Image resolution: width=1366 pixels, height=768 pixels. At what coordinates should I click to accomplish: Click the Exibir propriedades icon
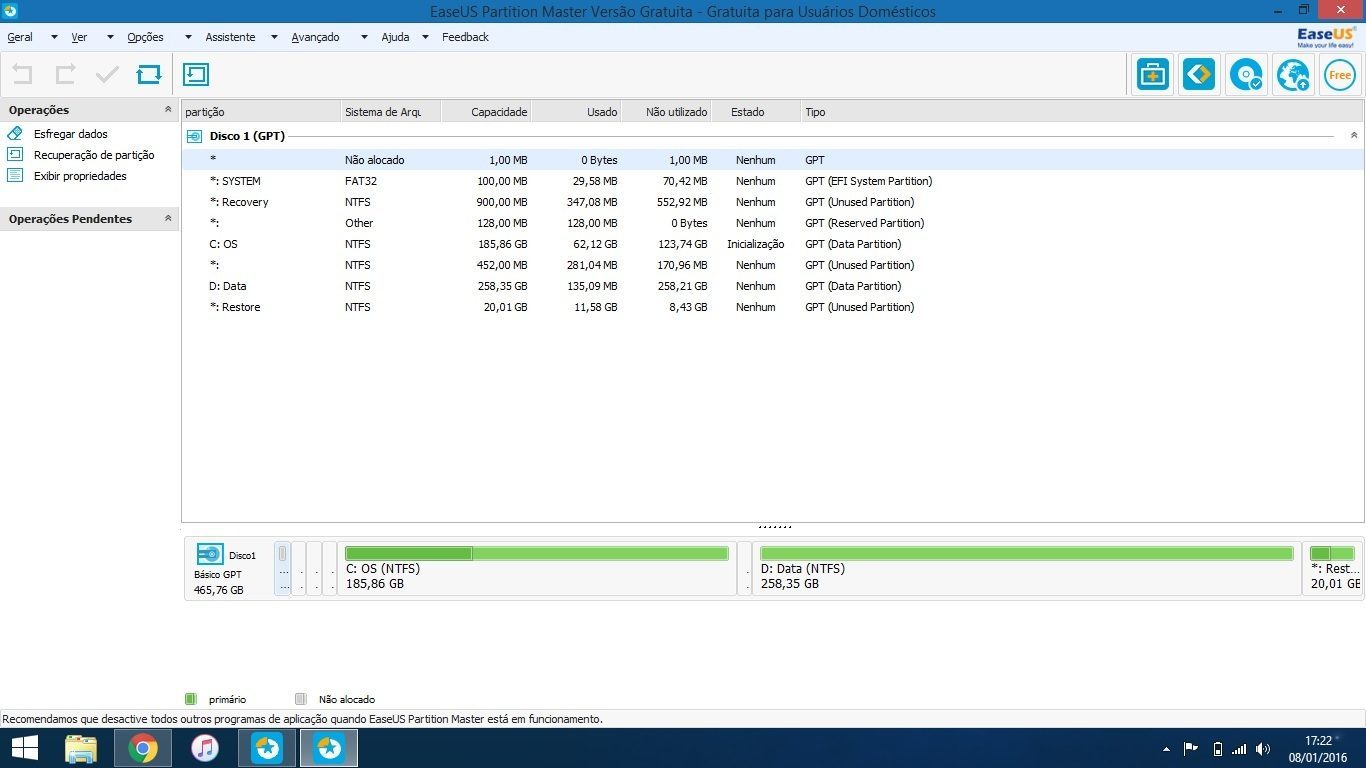pyautogui.click(x=15, y=175)
